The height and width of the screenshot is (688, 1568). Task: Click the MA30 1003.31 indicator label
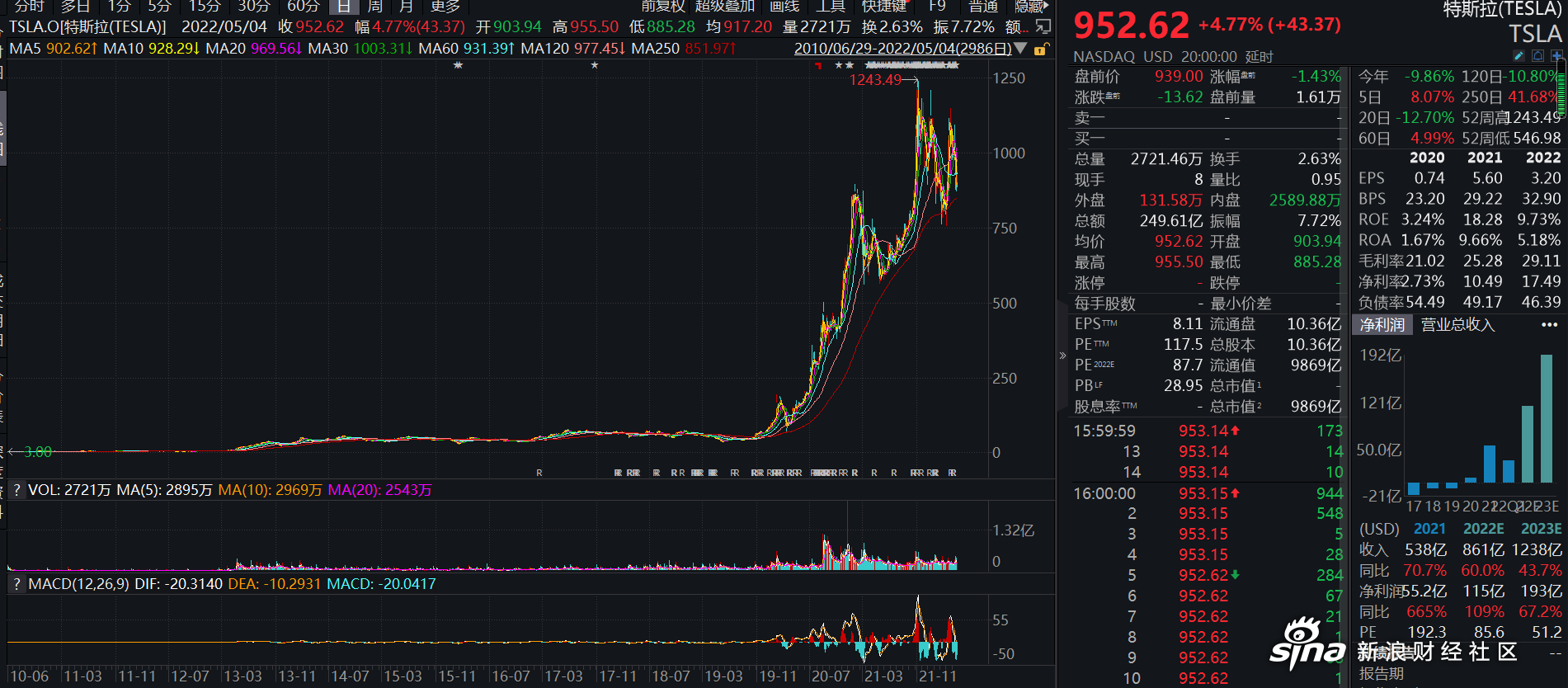pos(360,49)
